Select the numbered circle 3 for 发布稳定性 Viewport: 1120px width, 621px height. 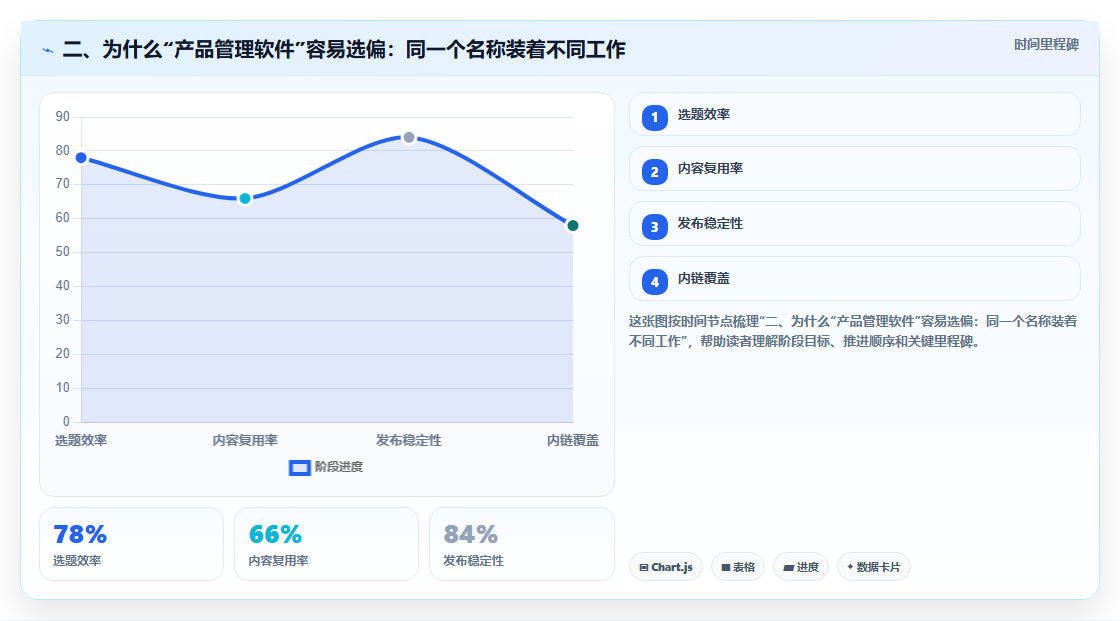pyautogui.click(x=654, y=227)
